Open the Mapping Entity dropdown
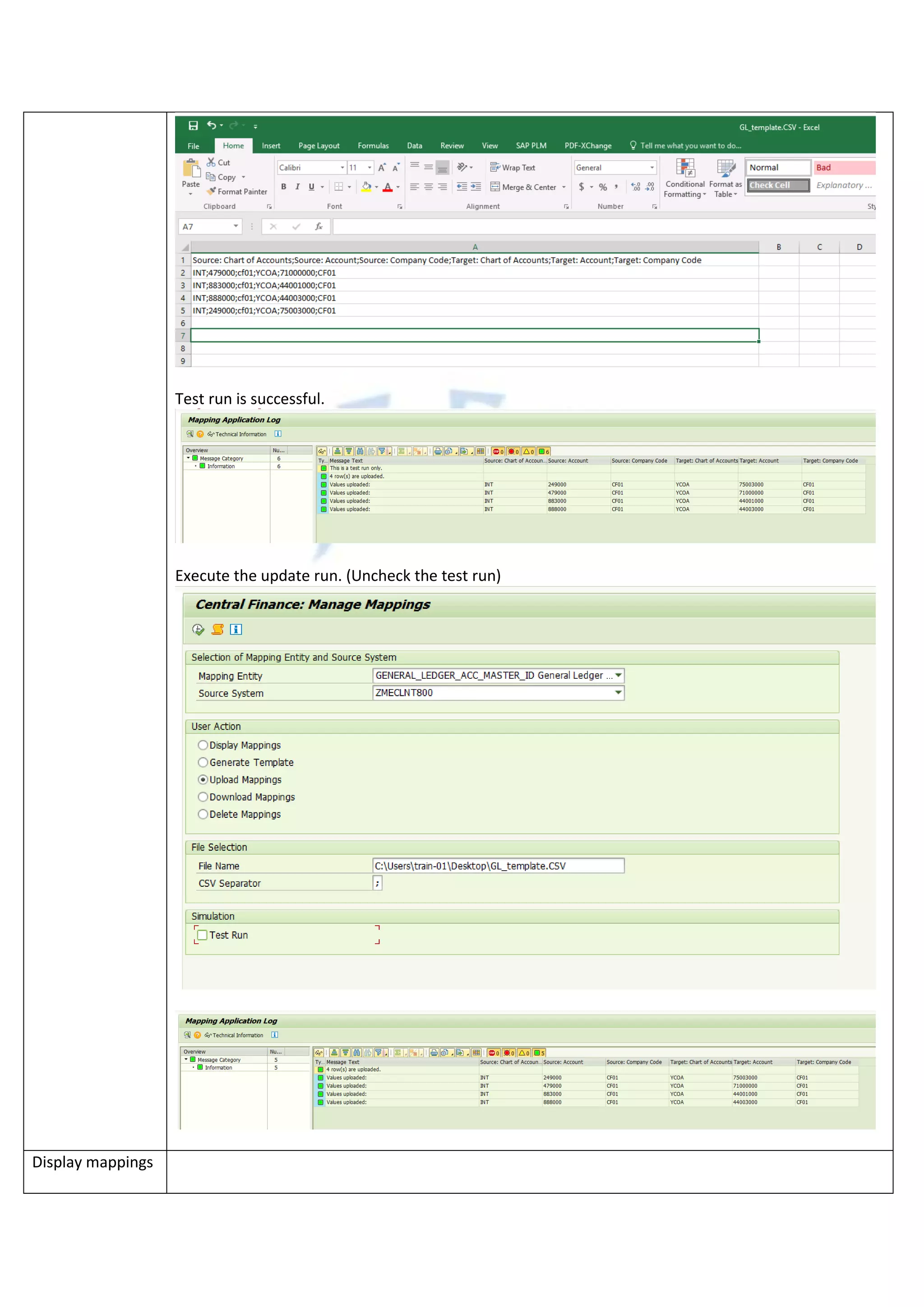924x1307 pixels. 619,675
